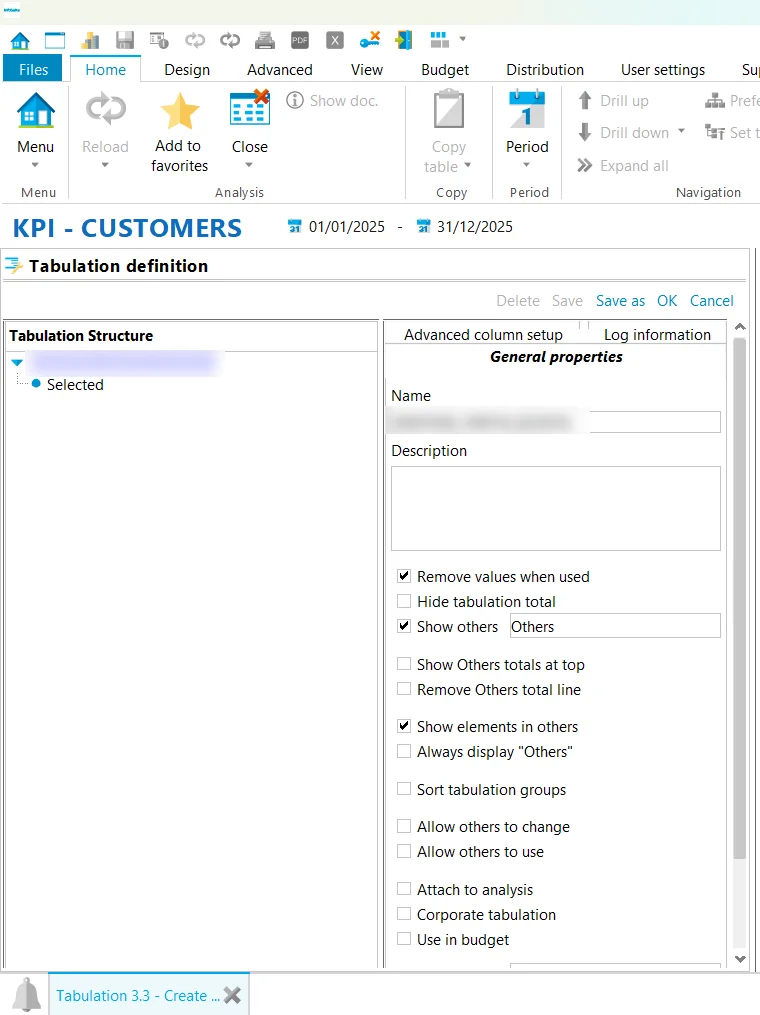Open Advanced column setup tab
Image resolution: width=760 pixels, height=1015 pixels.
click(483, 335)
